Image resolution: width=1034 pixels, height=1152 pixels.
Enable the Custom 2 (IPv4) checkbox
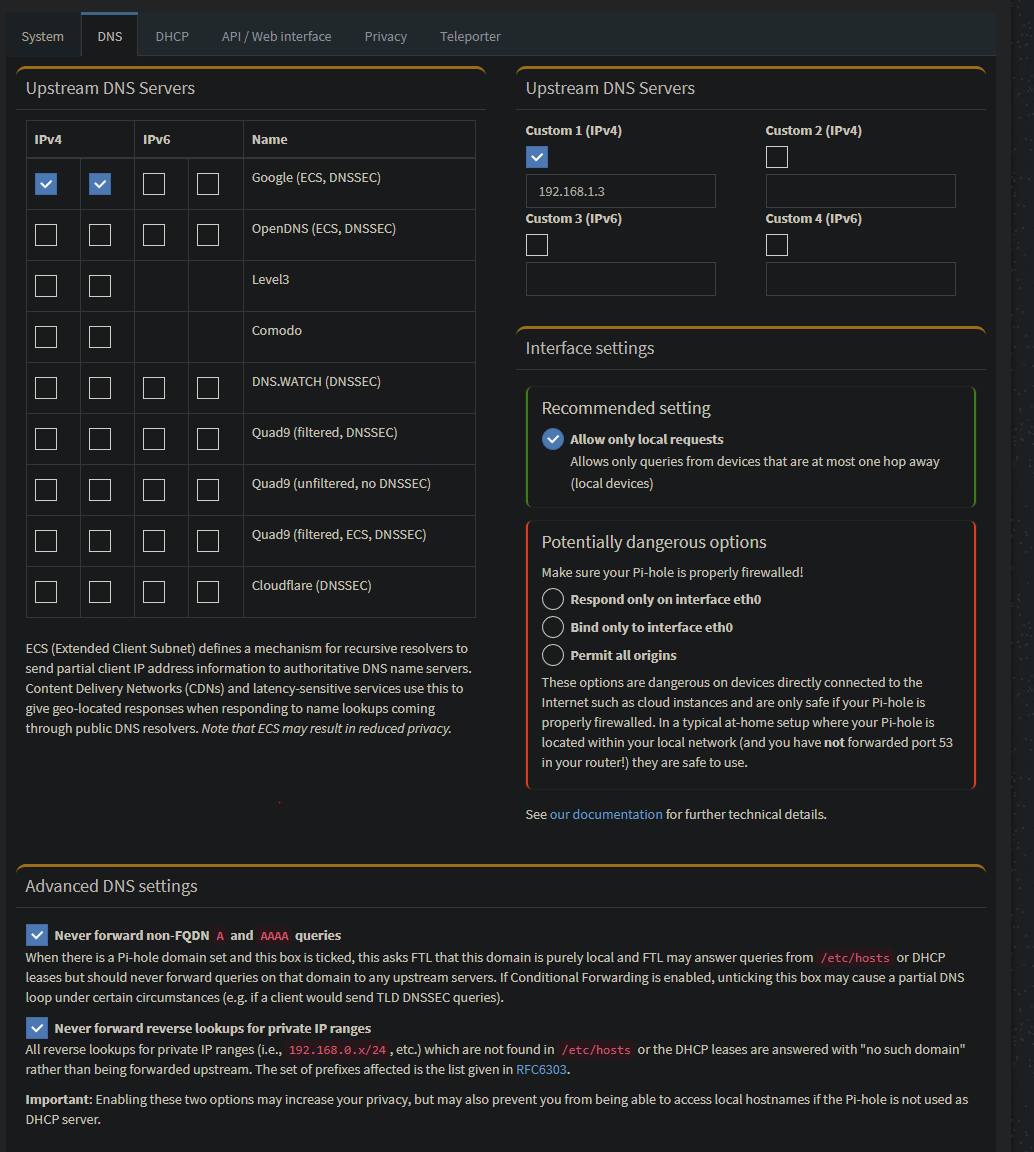coord(777,157)
